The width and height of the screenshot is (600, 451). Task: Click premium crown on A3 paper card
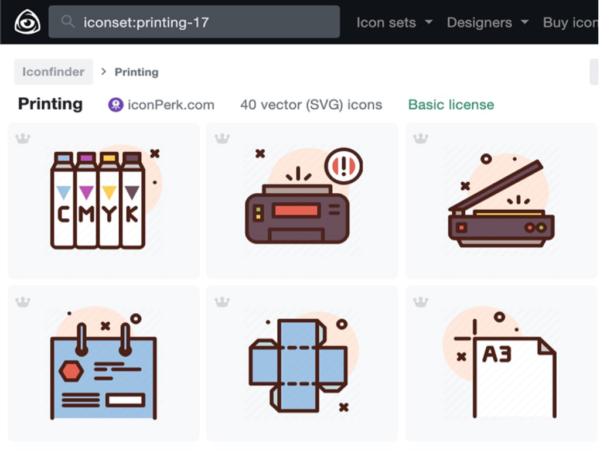(x=421, y=301)
